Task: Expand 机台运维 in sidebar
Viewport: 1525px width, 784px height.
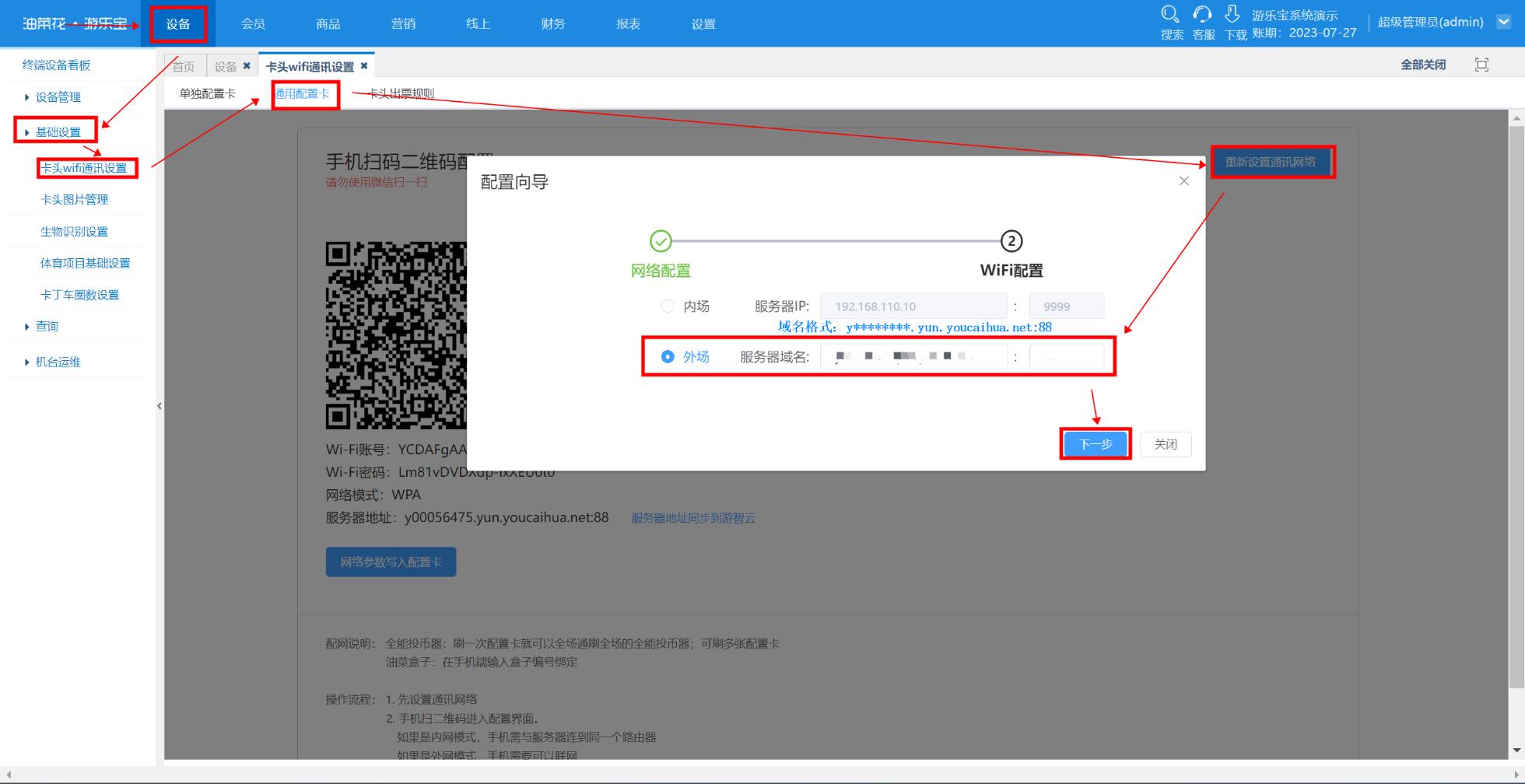Action: 58,362
